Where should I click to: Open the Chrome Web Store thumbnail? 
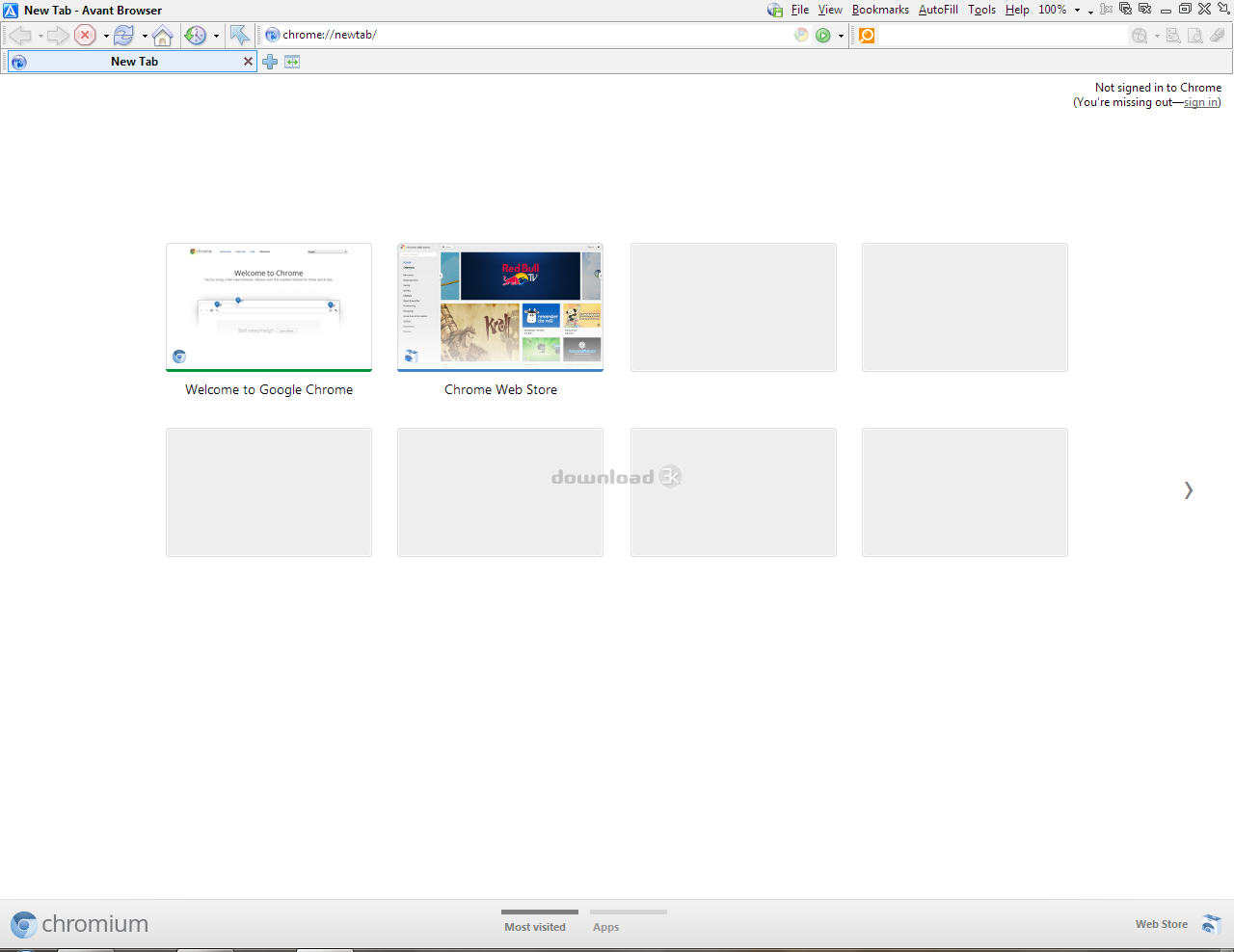pyautogui.click(x=500, y=307)
